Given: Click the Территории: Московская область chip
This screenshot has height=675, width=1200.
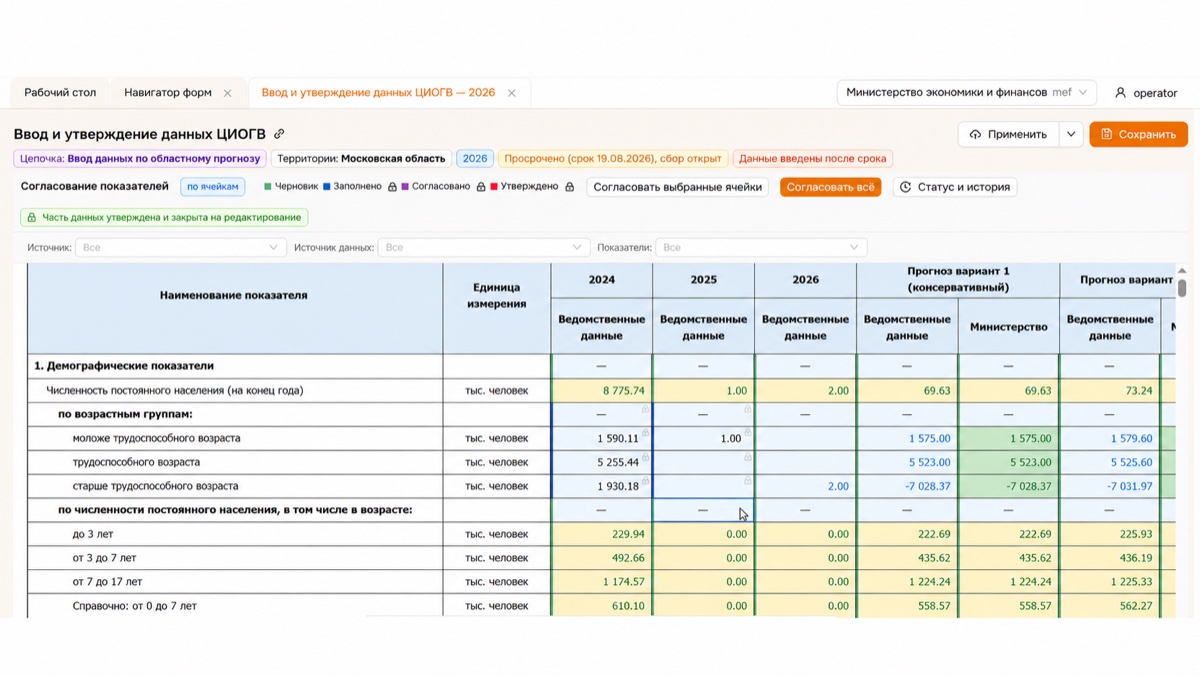Looking at the screenshot, I should (361, 158).
